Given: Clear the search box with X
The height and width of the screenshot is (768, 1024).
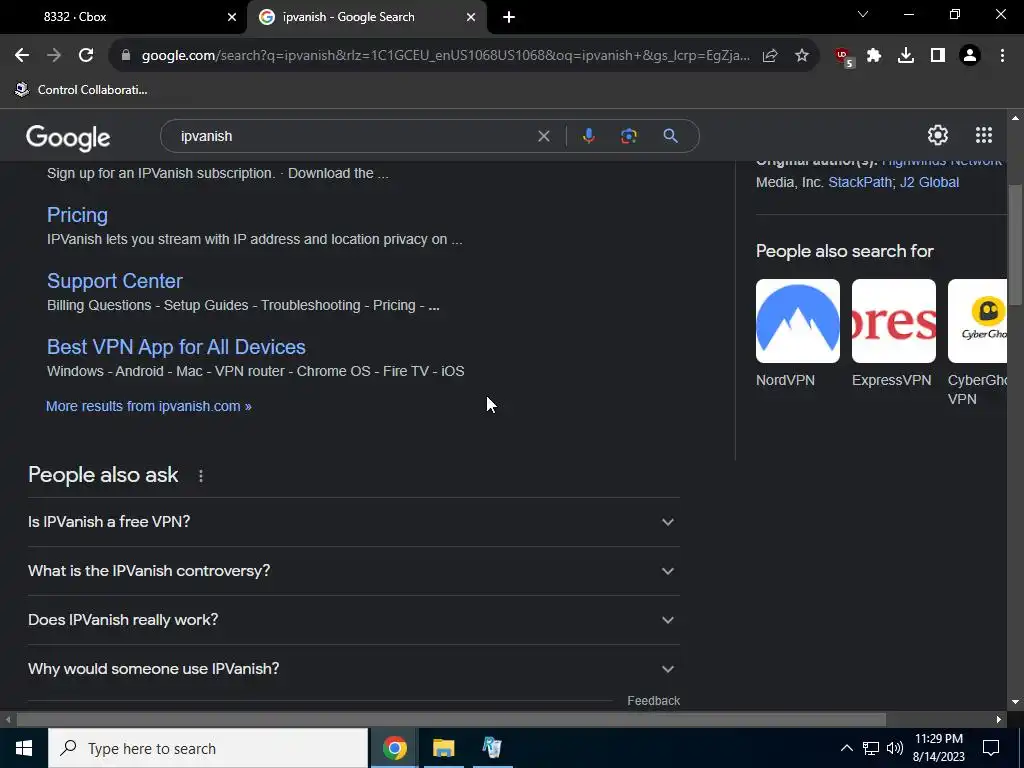Looking at the screenshot, I should click(x=543, y=136).
